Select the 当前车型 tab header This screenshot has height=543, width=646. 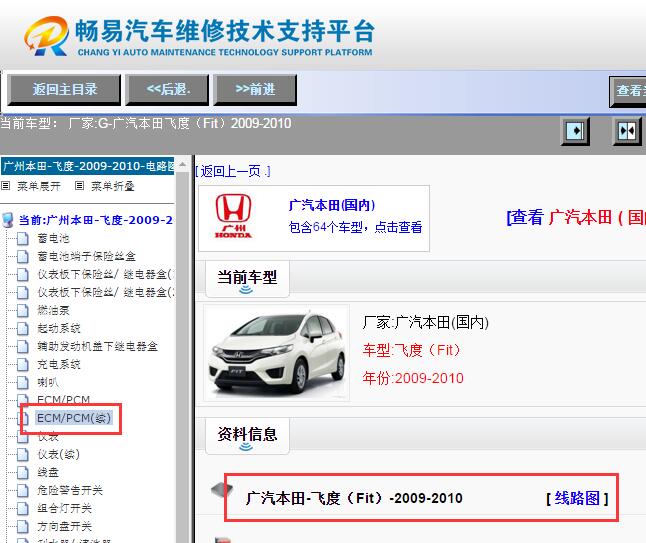tap(247, 279)
